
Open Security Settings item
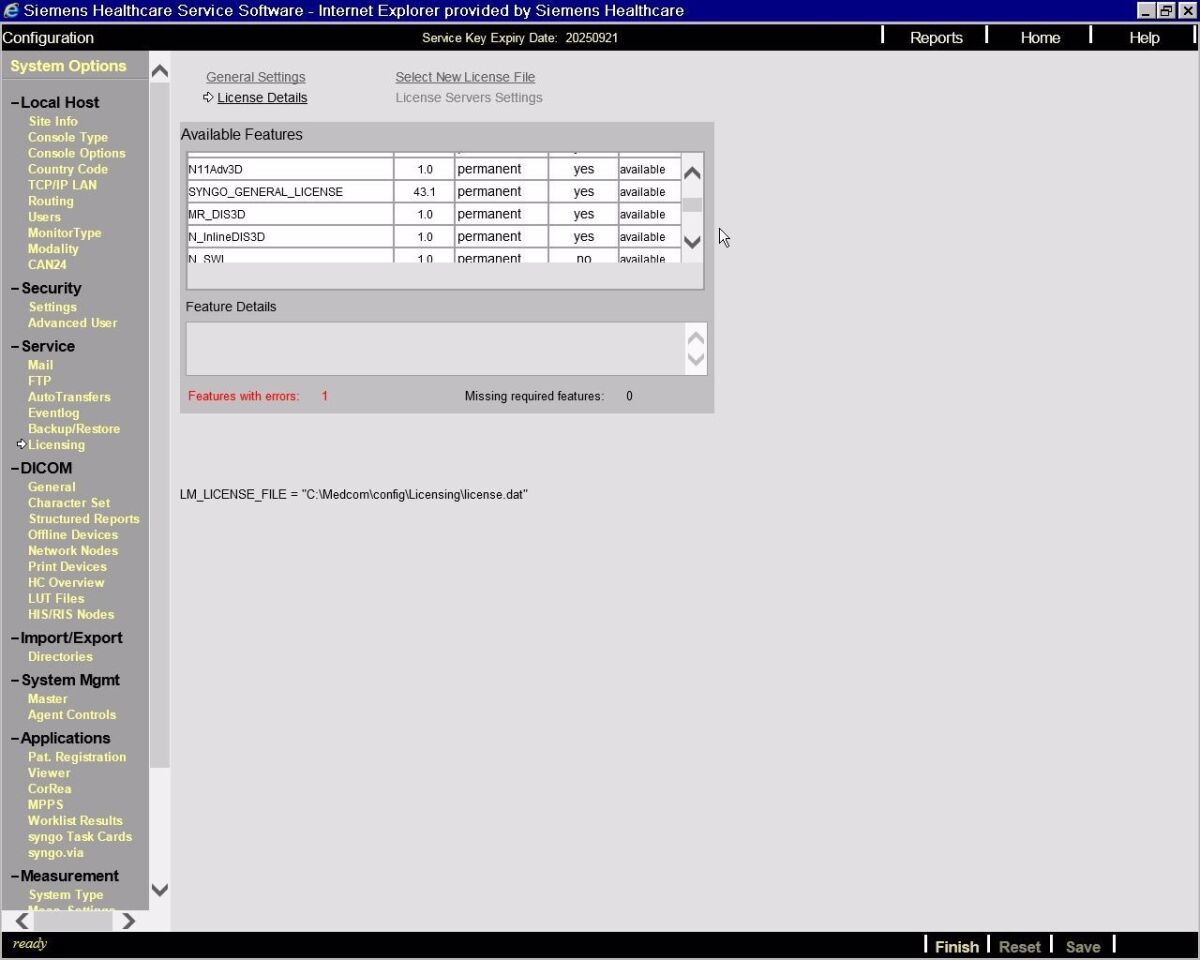(52, 307)
